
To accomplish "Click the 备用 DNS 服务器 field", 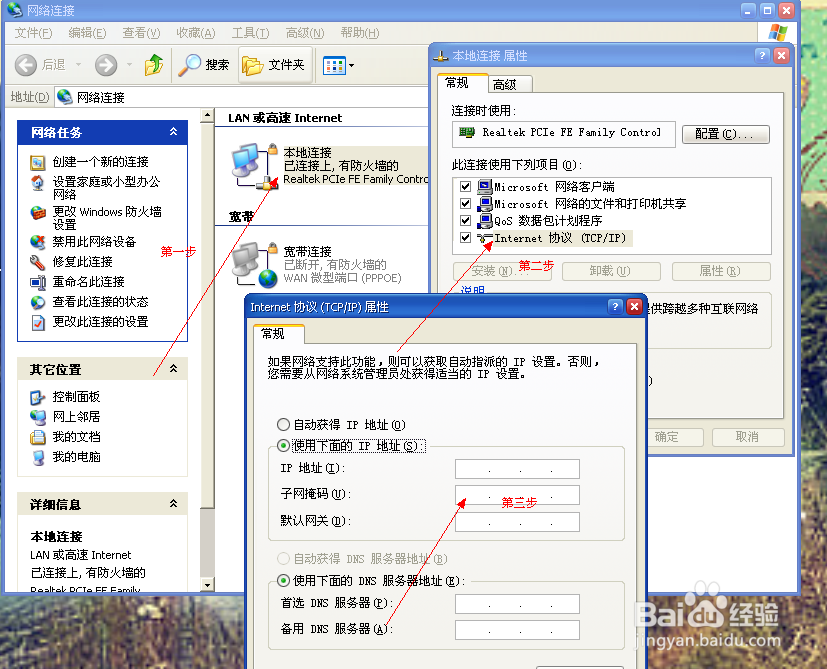I will 517,630.
